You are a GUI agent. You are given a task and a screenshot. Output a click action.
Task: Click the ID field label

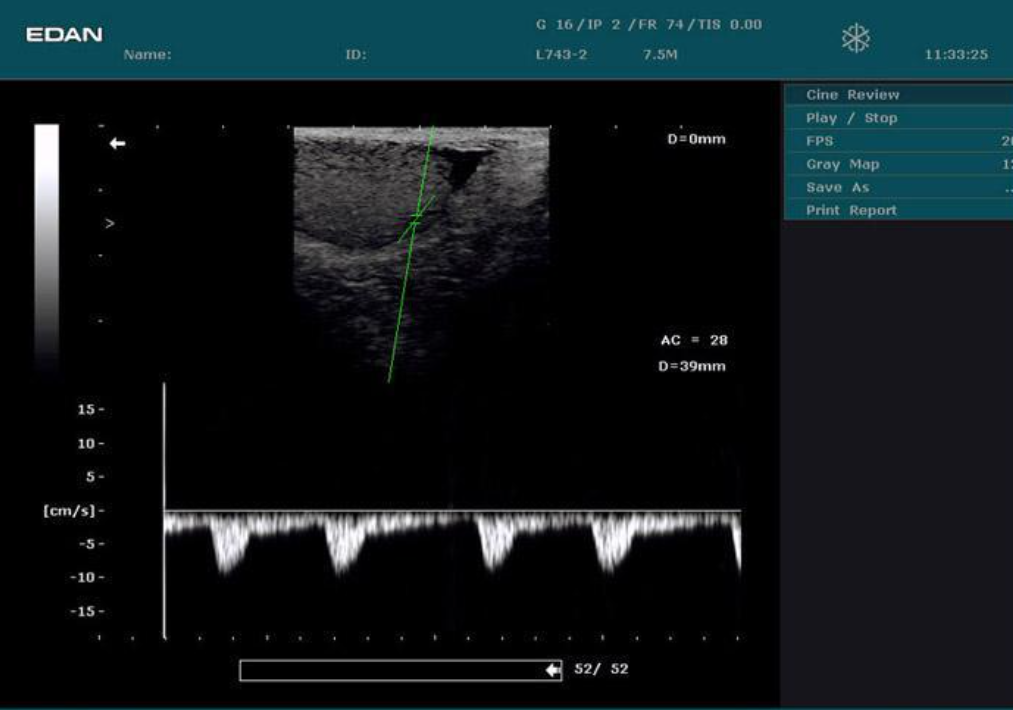[x=356, y=55]
